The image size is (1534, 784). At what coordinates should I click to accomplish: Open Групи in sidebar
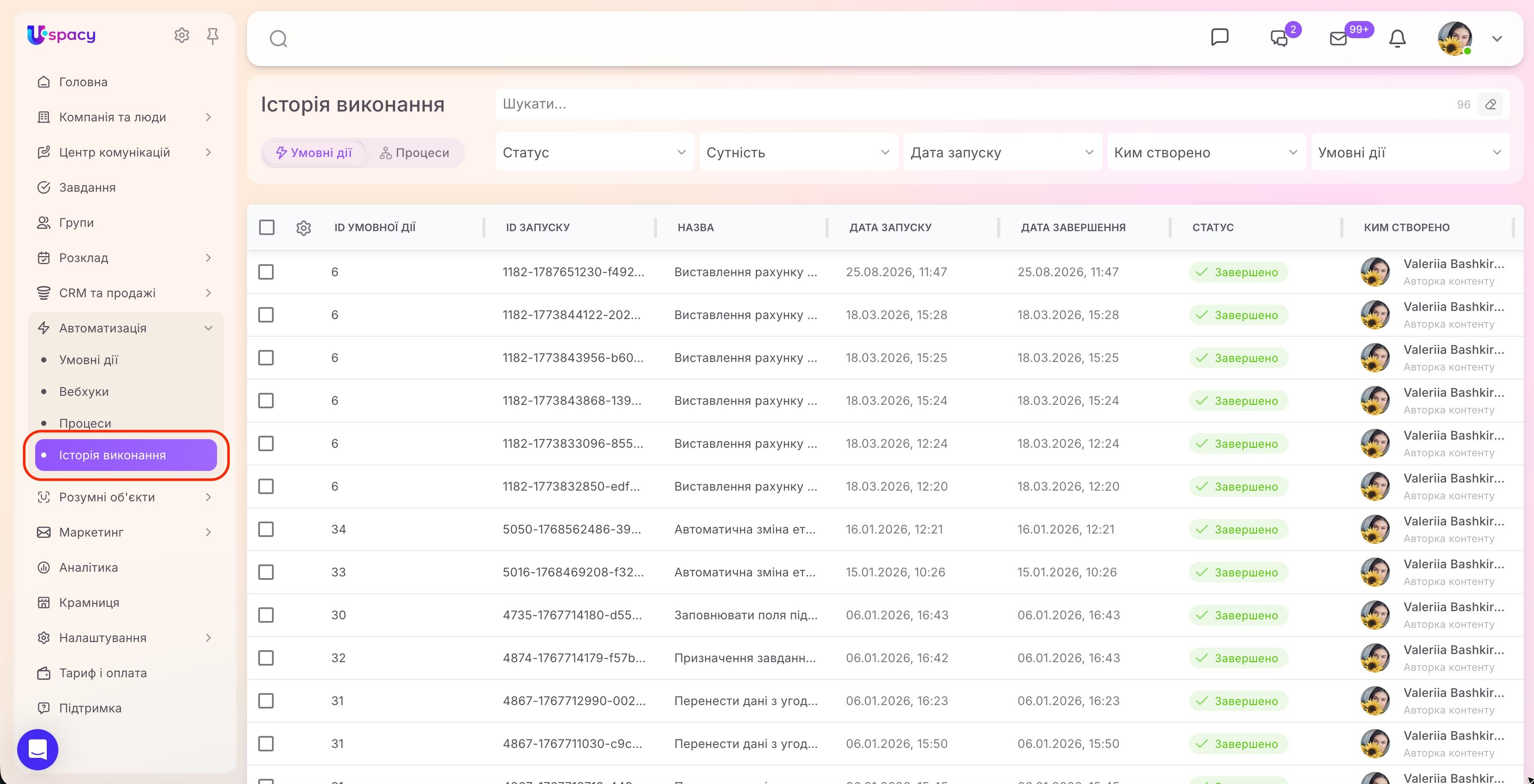point(126,223)
